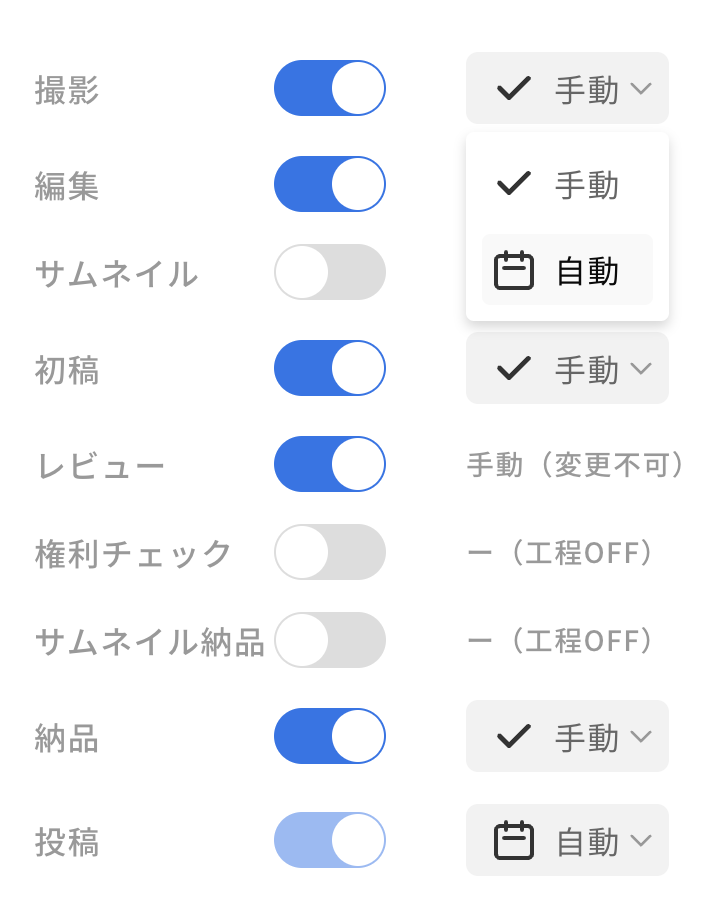The height and width of the screenshot is (912, 710).
Task: Toggle the レビュー switch
Action: pyautogui.click(x=329, y=464)
